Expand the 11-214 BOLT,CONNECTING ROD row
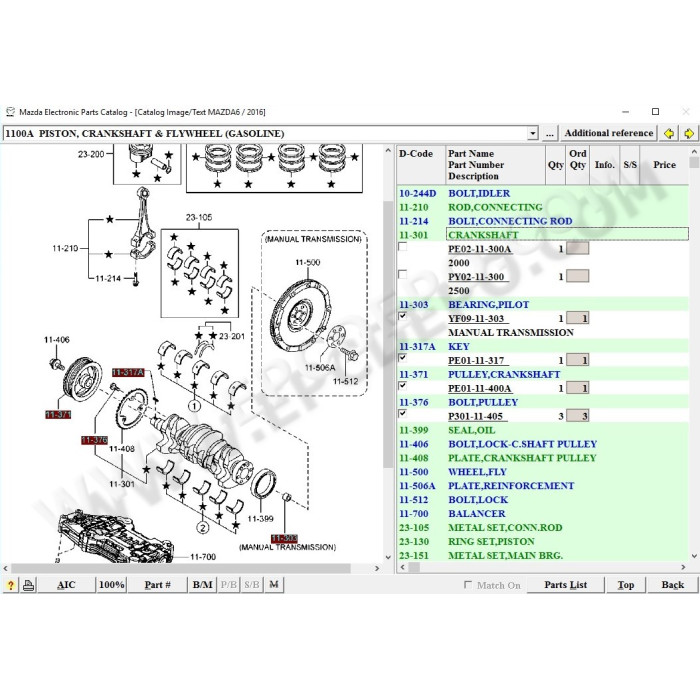This screenshot has height=700, width=700. point(542,221)
